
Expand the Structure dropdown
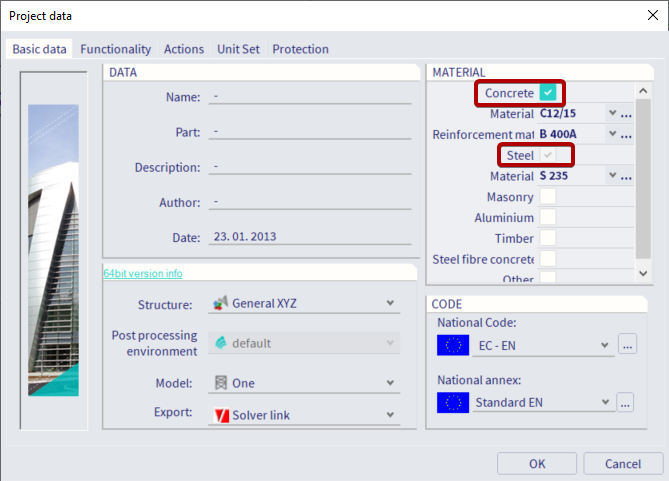coord(391,304)
